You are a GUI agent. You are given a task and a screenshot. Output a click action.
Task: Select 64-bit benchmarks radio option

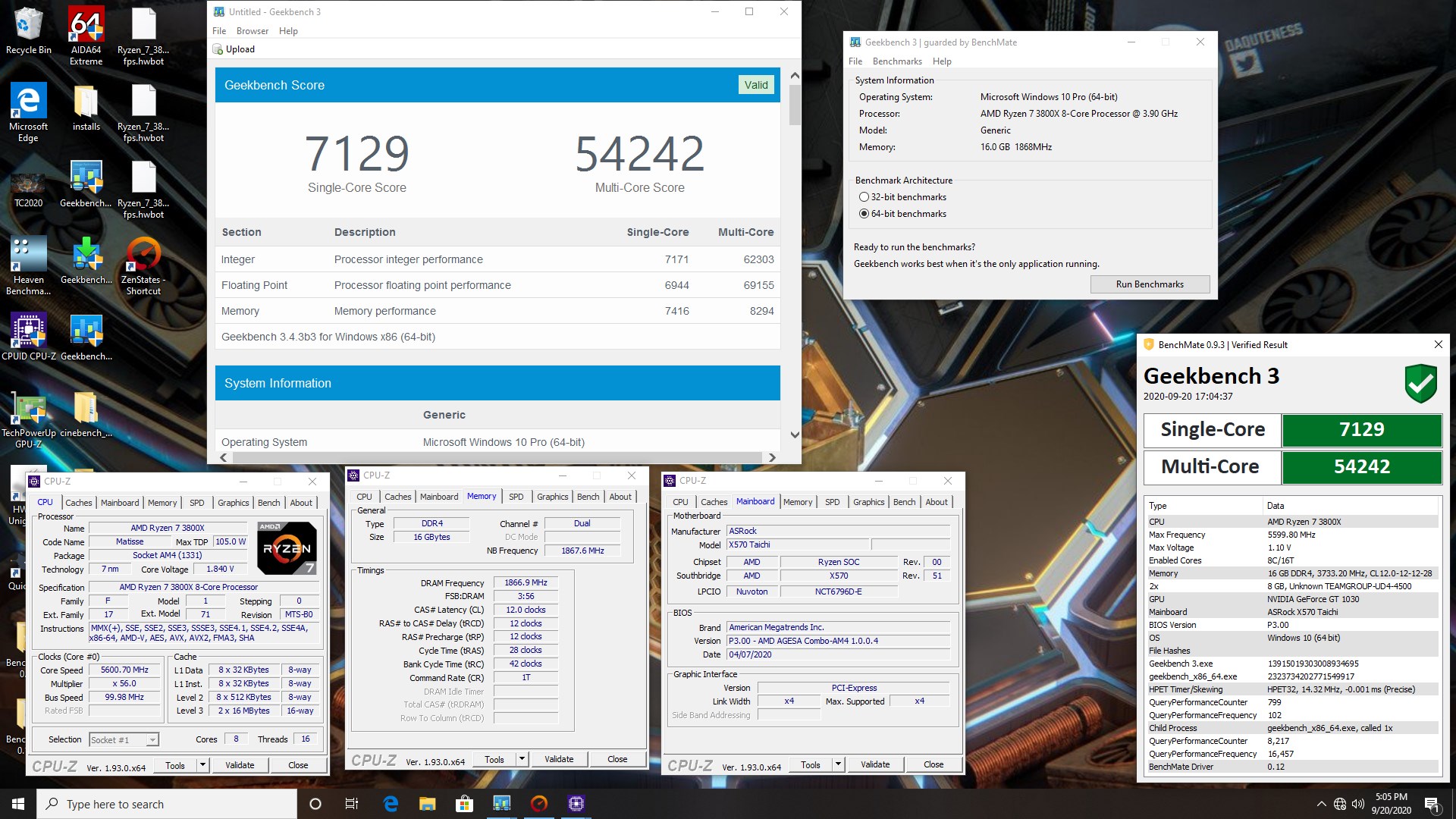(864, 214)
